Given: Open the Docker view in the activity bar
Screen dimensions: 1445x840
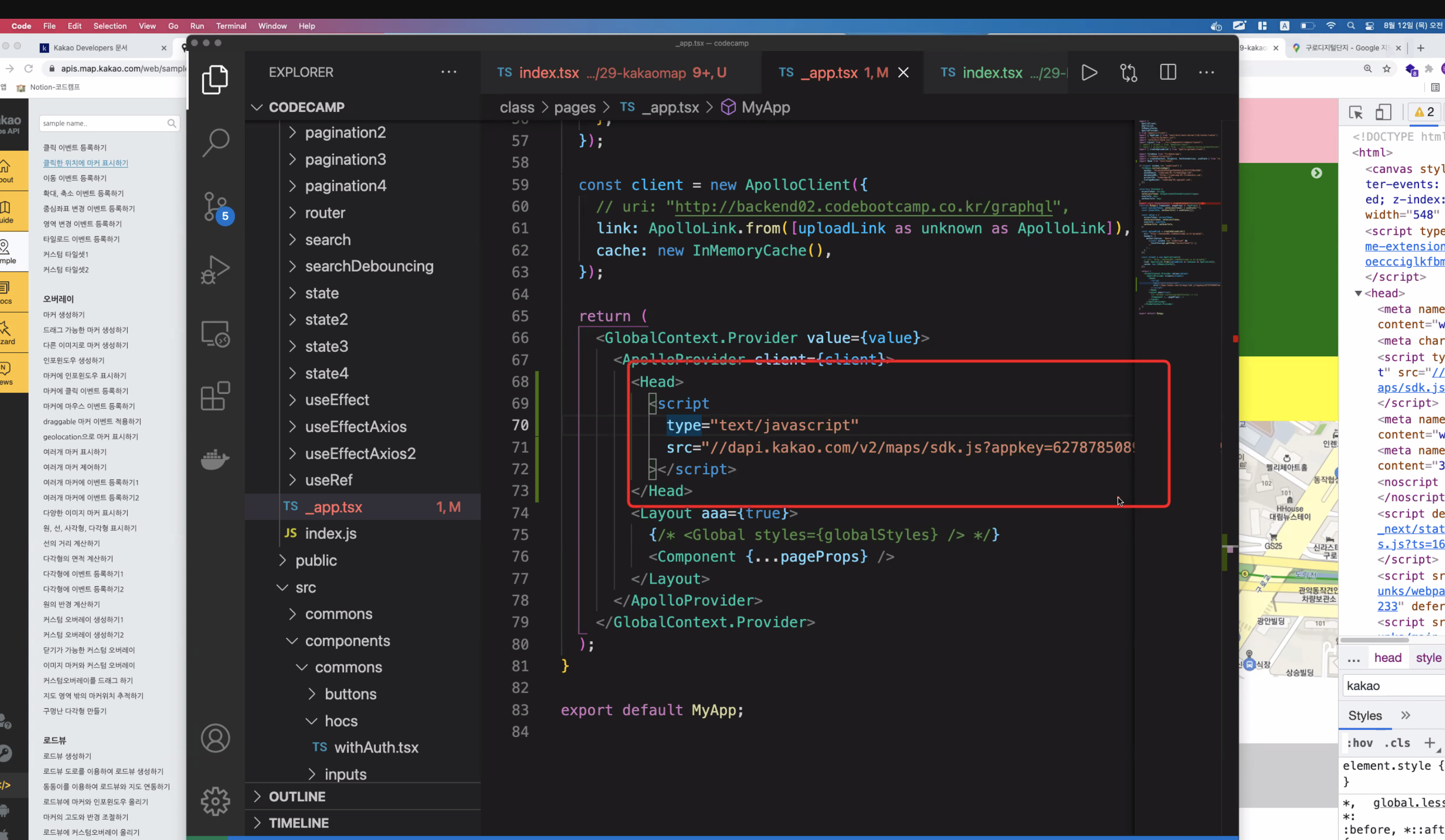Looking at the screenshot, I should tap(215, 459).
